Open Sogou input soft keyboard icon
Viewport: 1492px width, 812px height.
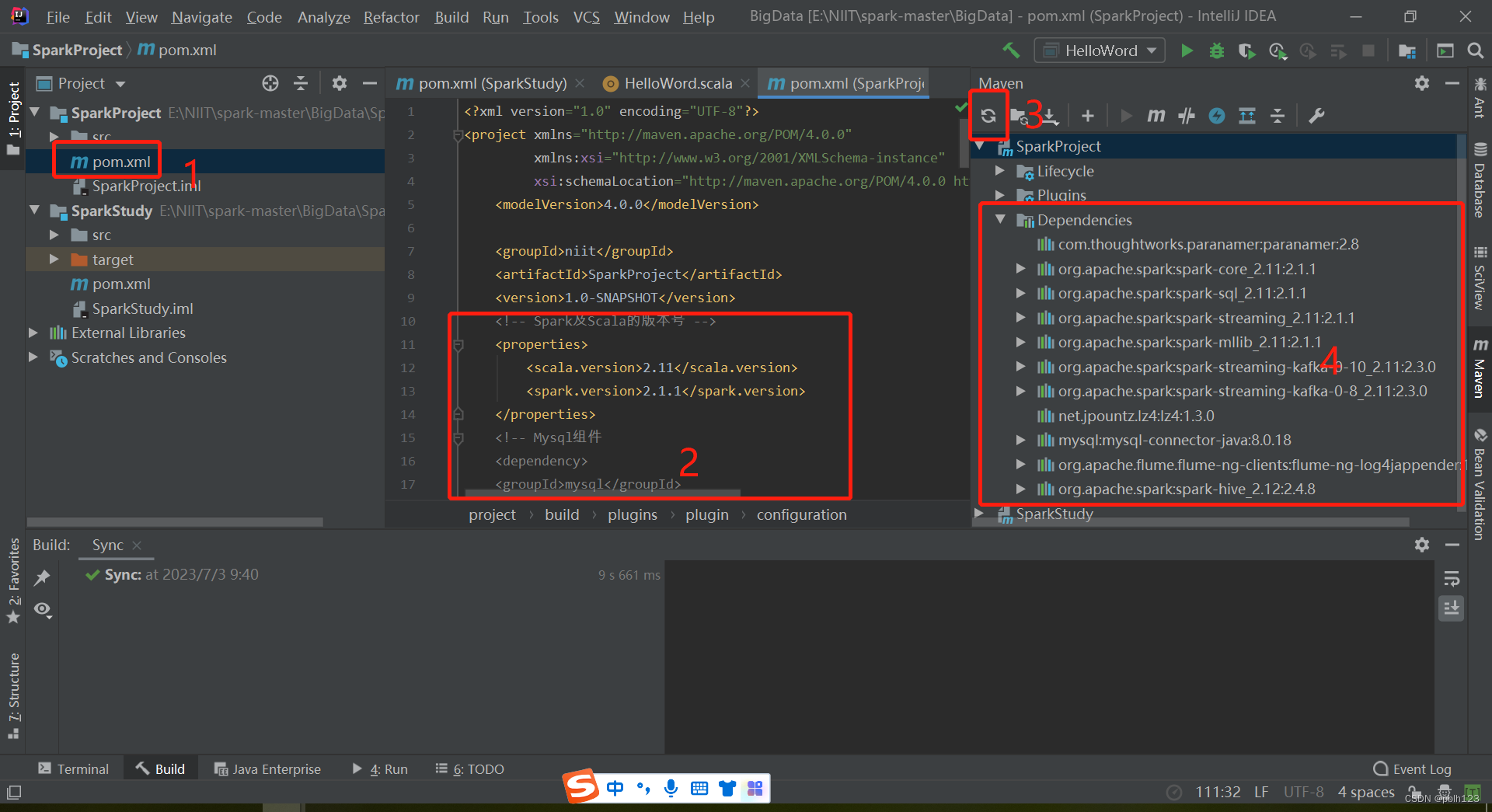point(699,789)
